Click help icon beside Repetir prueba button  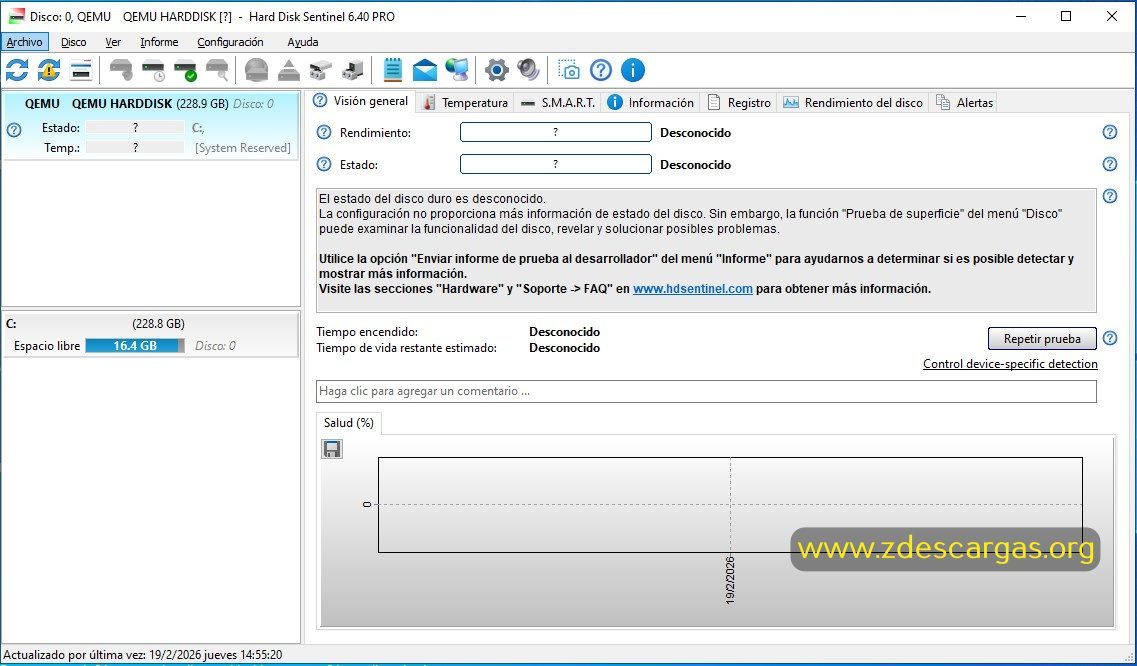(1110, 338)
